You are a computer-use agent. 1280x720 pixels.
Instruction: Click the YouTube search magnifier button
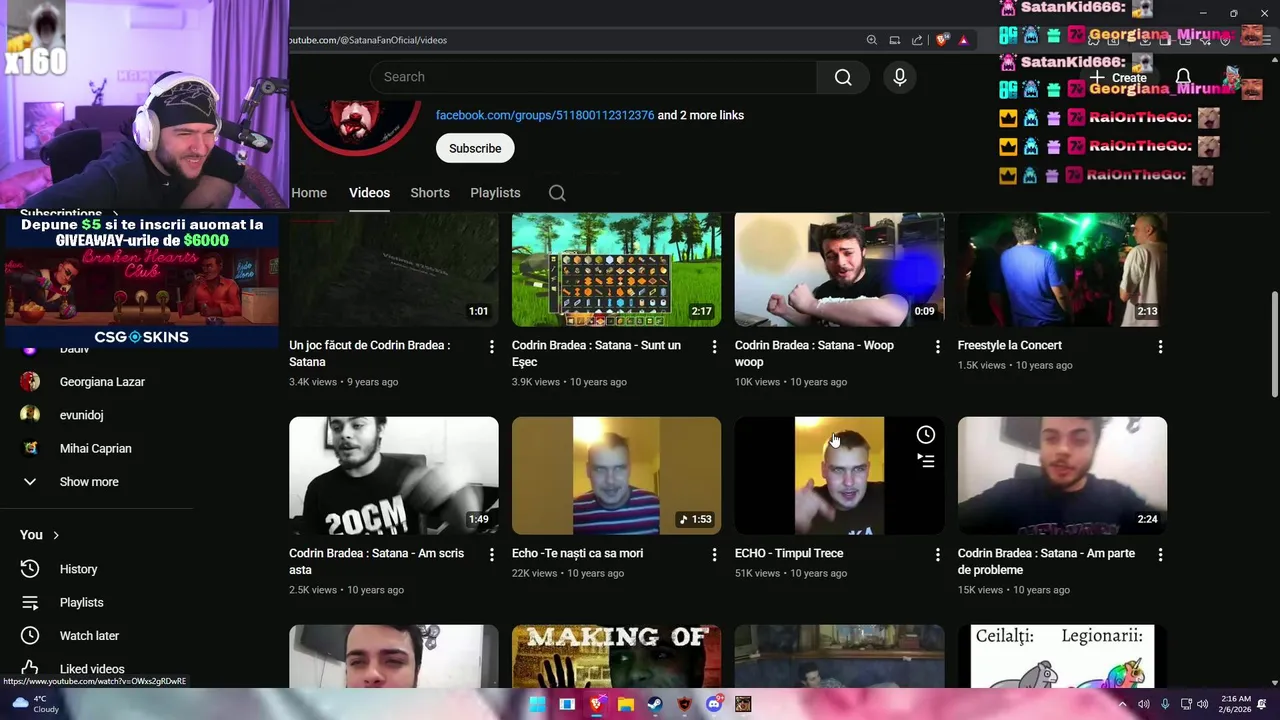843,77
